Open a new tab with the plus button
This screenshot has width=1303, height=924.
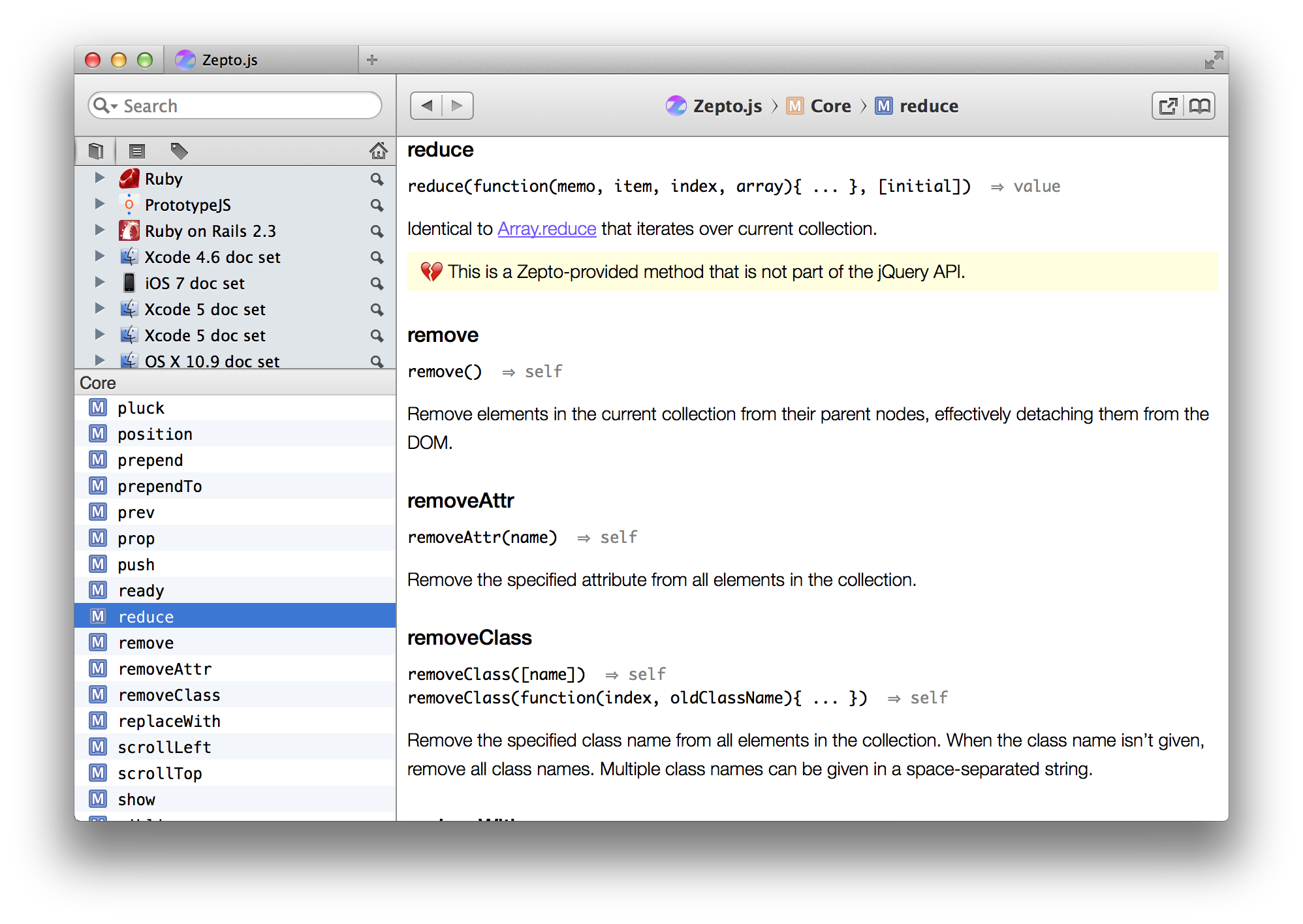tap(372, 60)
